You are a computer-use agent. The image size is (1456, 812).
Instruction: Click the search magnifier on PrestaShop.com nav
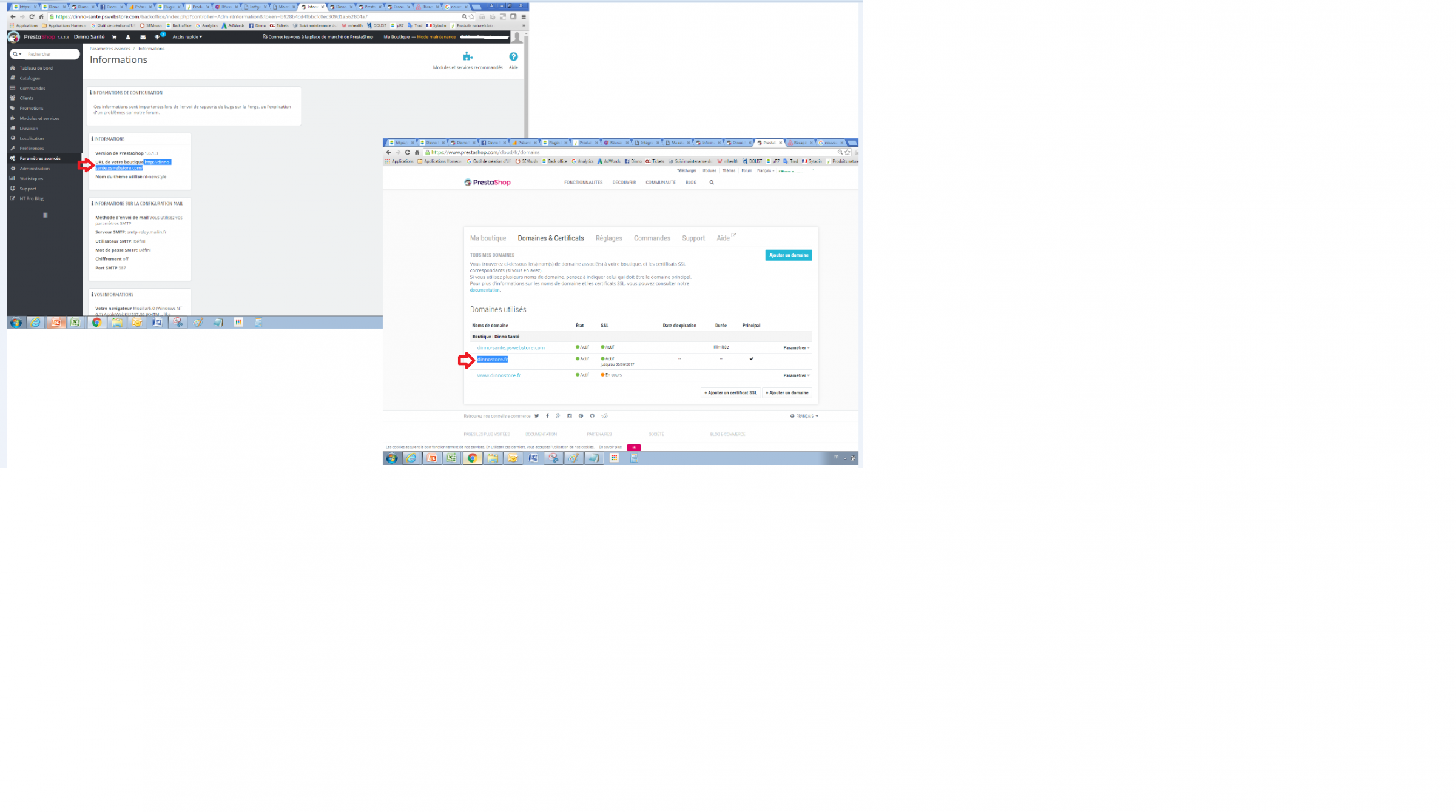712,183
